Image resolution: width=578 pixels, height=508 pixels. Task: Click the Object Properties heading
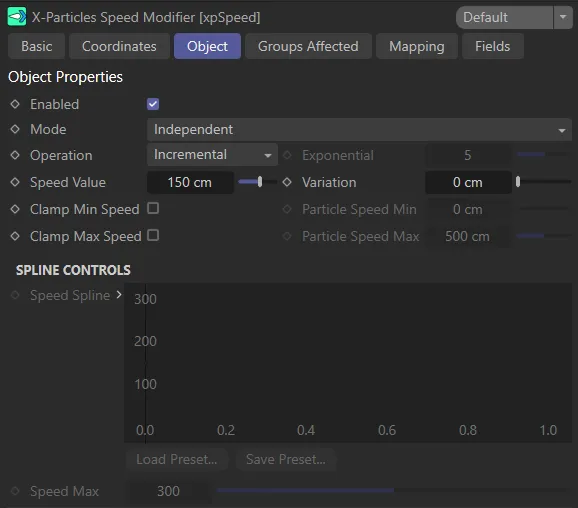(x=65, y=77)
